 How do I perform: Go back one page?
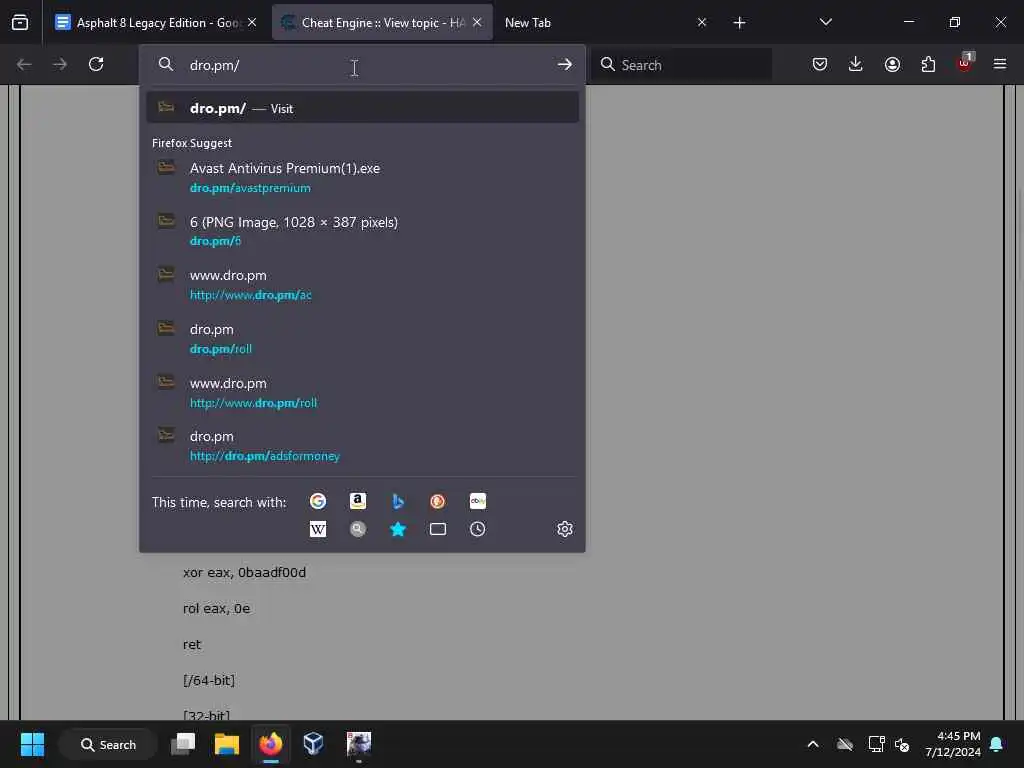24,65
